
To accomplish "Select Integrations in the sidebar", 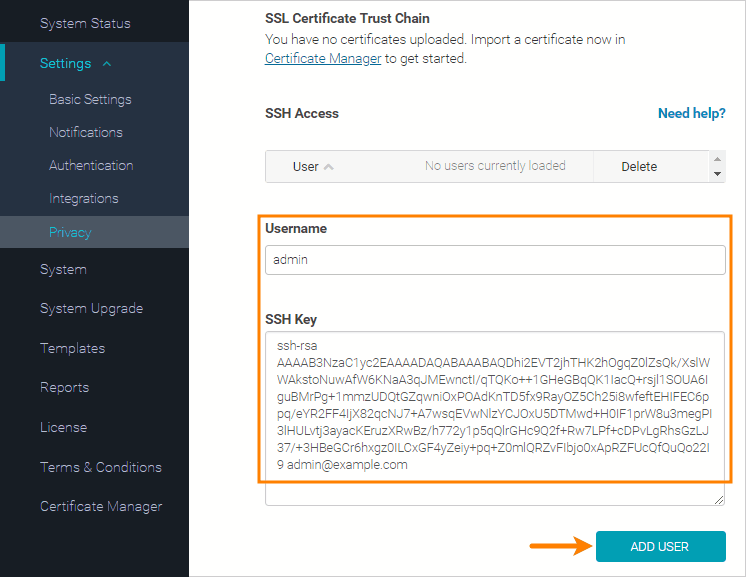I will 84,199.
